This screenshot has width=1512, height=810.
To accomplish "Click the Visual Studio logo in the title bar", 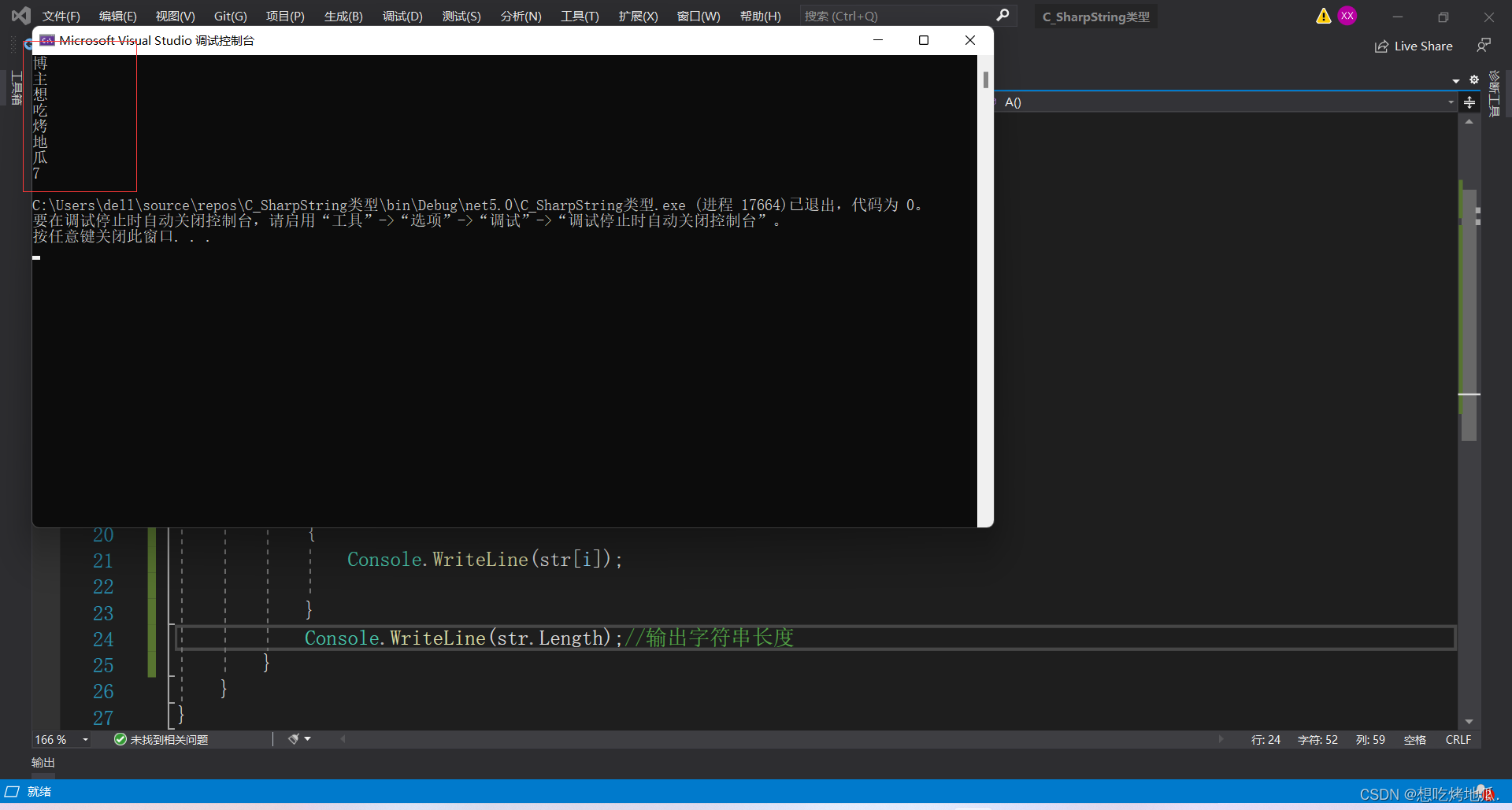I will tap(20, 15).
